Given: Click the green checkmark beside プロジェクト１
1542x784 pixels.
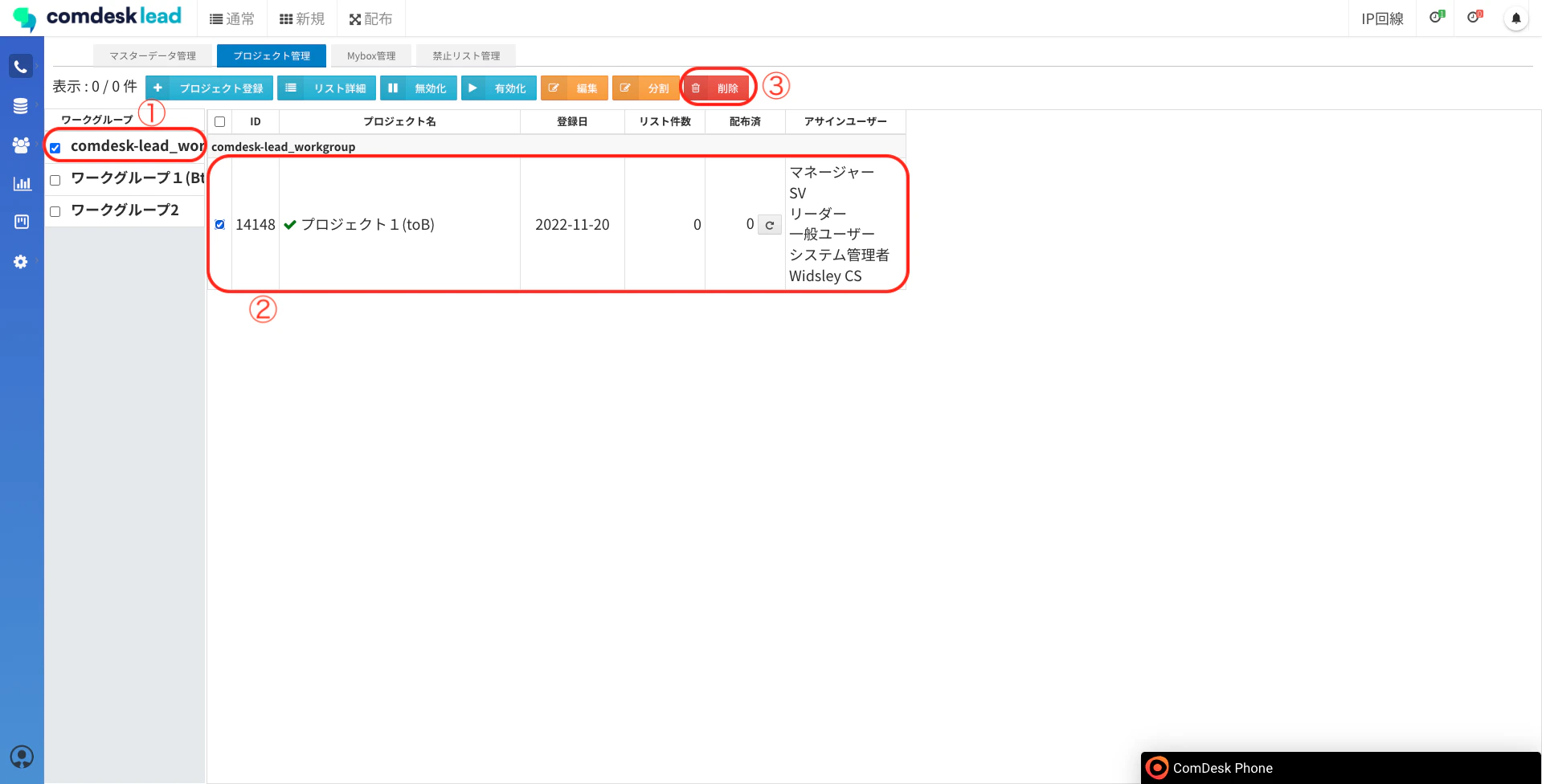Looking at the screenshot, I should pyautogui.click(x=290, y=225).
